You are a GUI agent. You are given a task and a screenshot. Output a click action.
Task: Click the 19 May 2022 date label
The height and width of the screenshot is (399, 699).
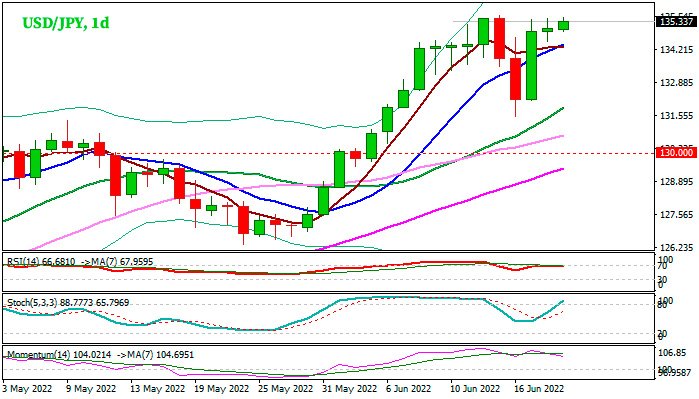point(222,389)
